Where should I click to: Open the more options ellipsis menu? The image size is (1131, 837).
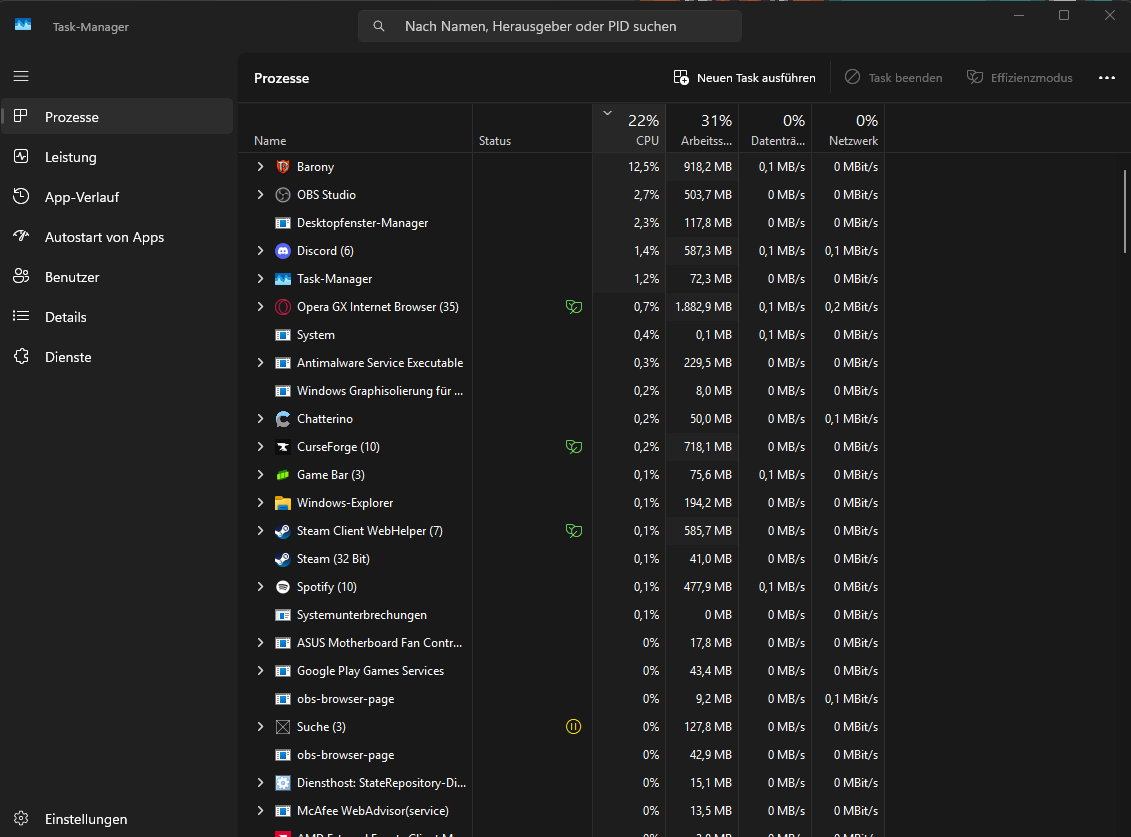pos(1106,77)
